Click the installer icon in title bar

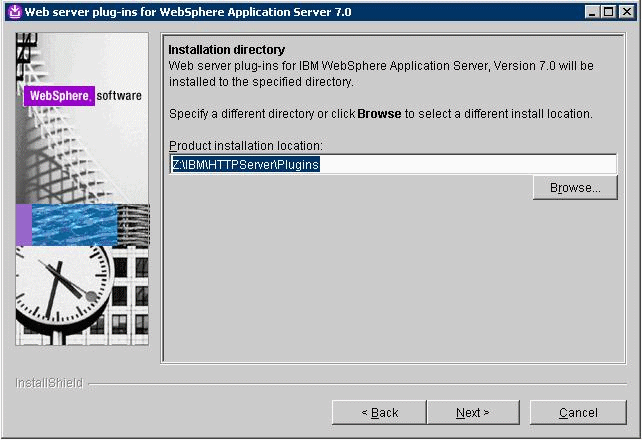(x=15, y=12)
